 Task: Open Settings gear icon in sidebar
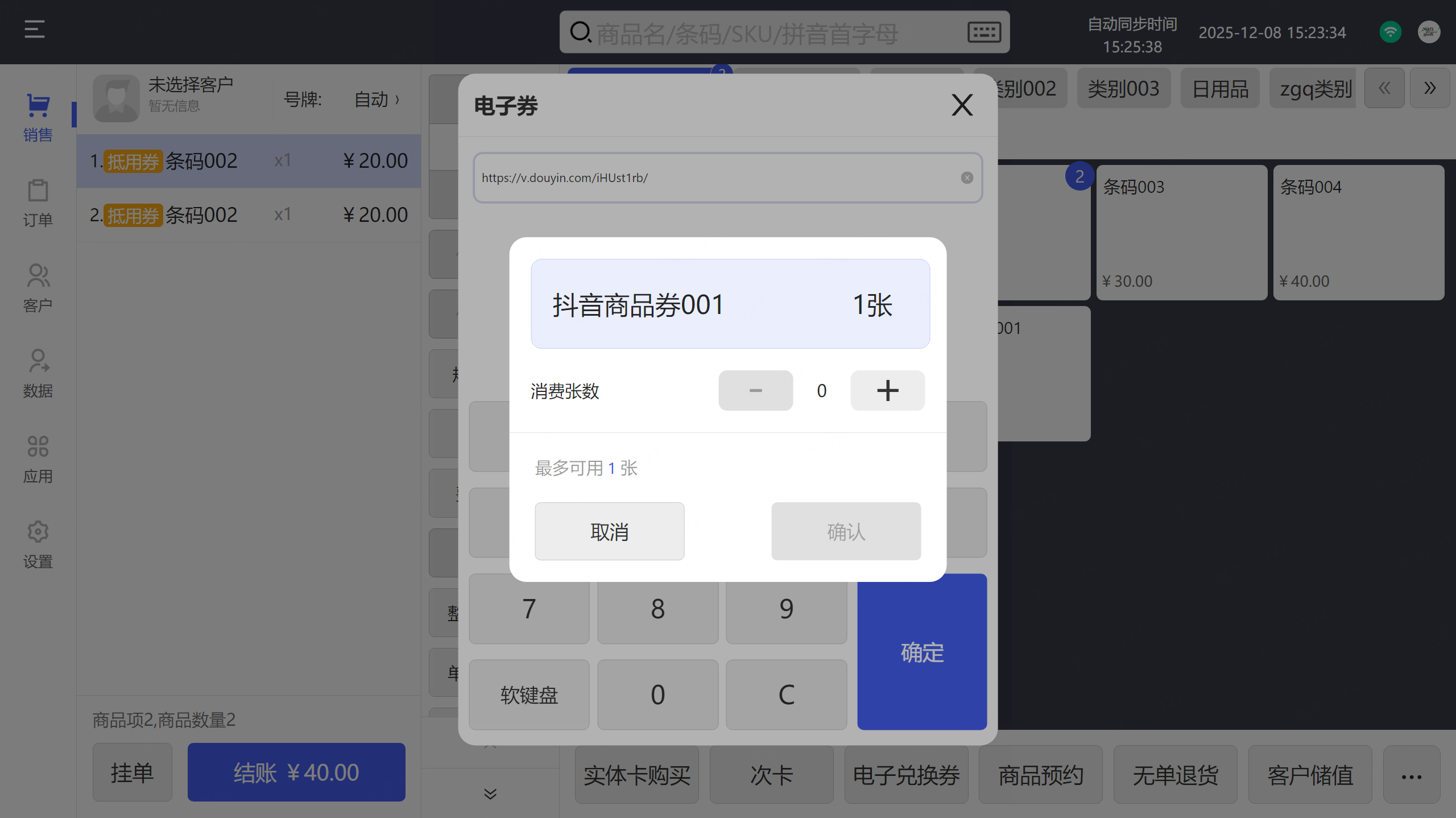click(38, 532)
